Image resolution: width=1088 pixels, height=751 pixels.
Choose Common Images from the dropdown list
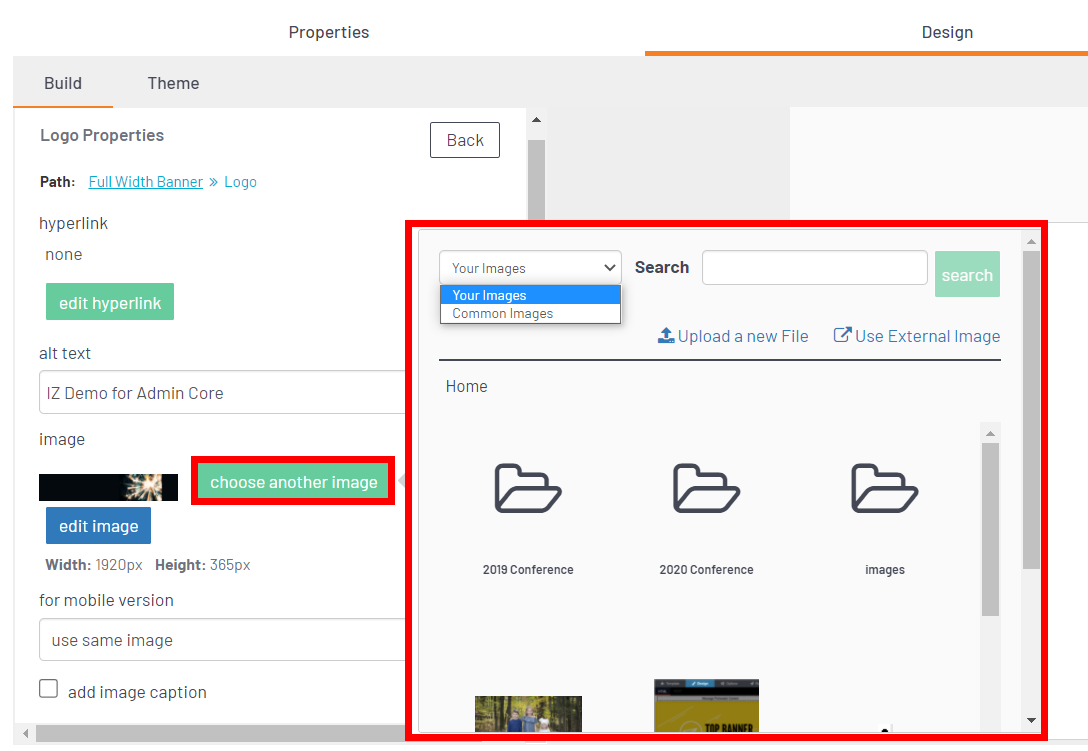click(x=503, y=314)
